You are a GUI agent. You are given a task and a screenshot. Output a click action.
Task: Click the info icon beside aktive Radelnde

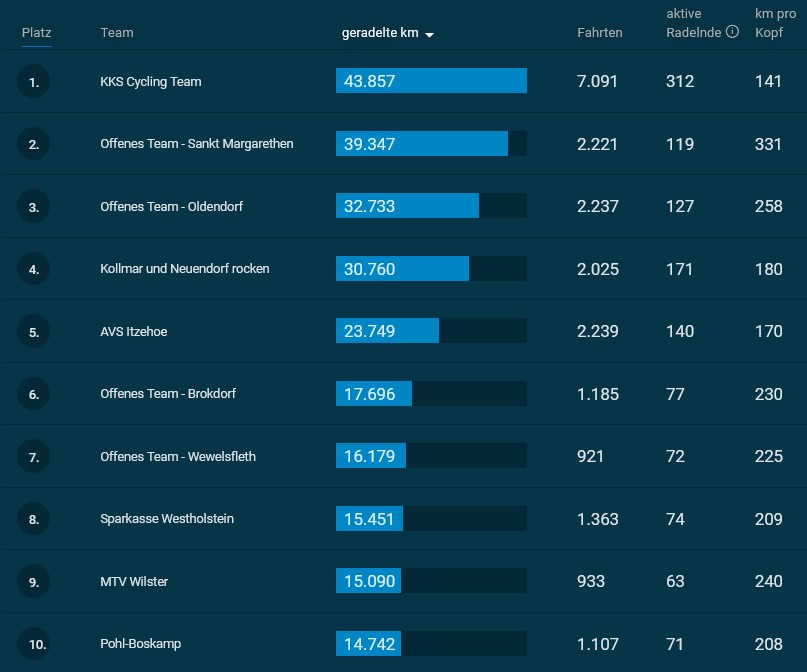click(732, 32)
